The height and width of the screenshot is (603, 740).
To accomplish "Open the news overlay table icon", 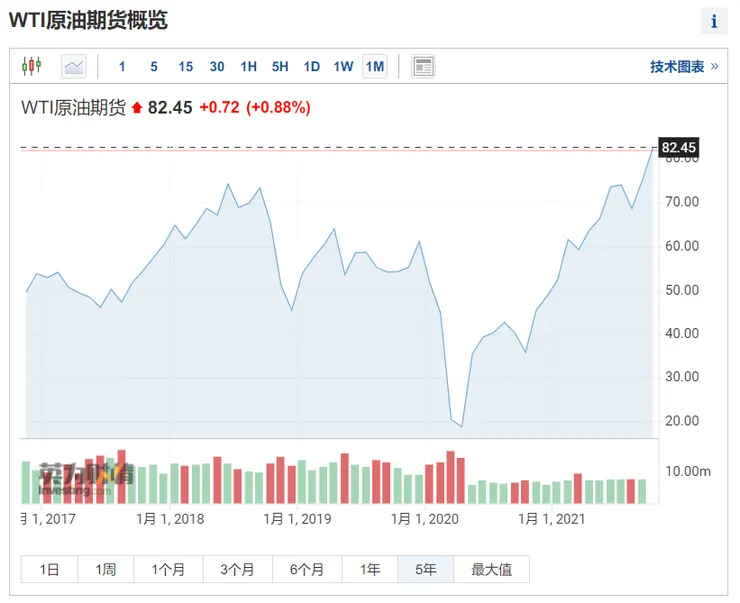I will point(423,67).
